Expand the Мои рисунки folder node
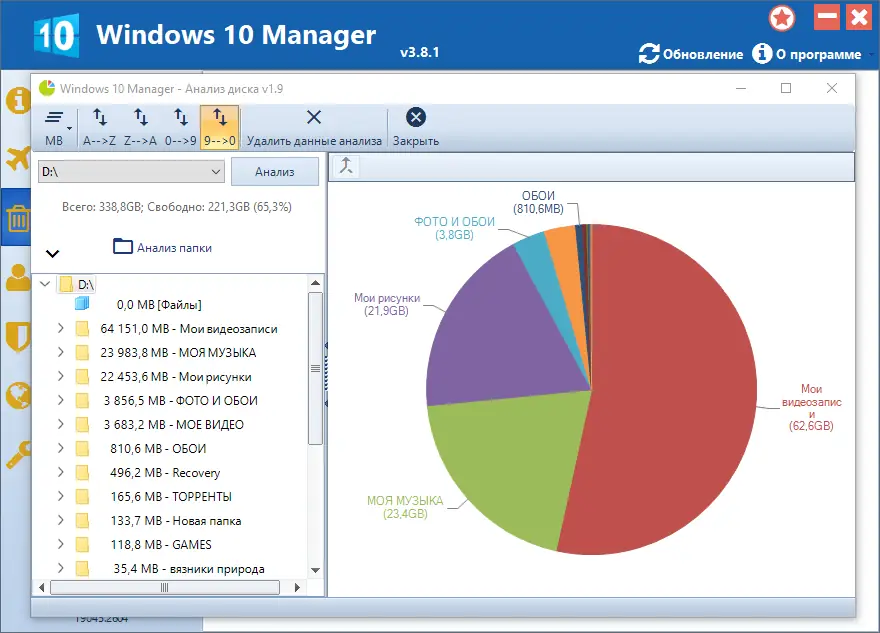The height and width of the screenshot is (633, 880). click(x=61, y=377)
